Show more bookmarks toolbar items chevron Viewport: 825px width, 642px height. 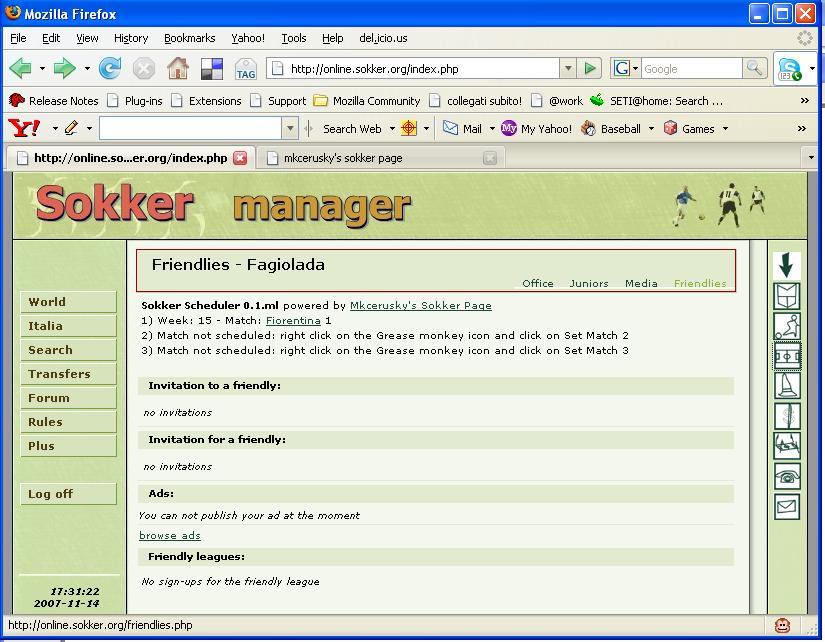pyautogui.click(x=804, y=101)
